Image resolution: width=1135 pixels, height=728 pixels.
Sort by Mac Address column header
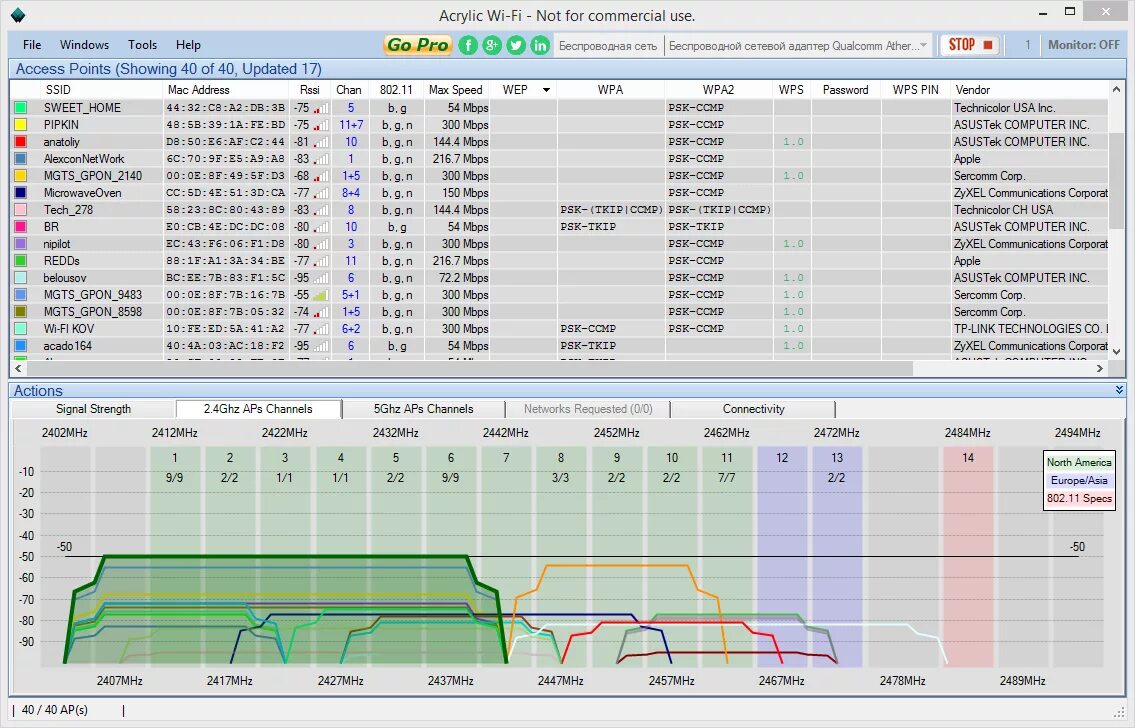[198, 90]
